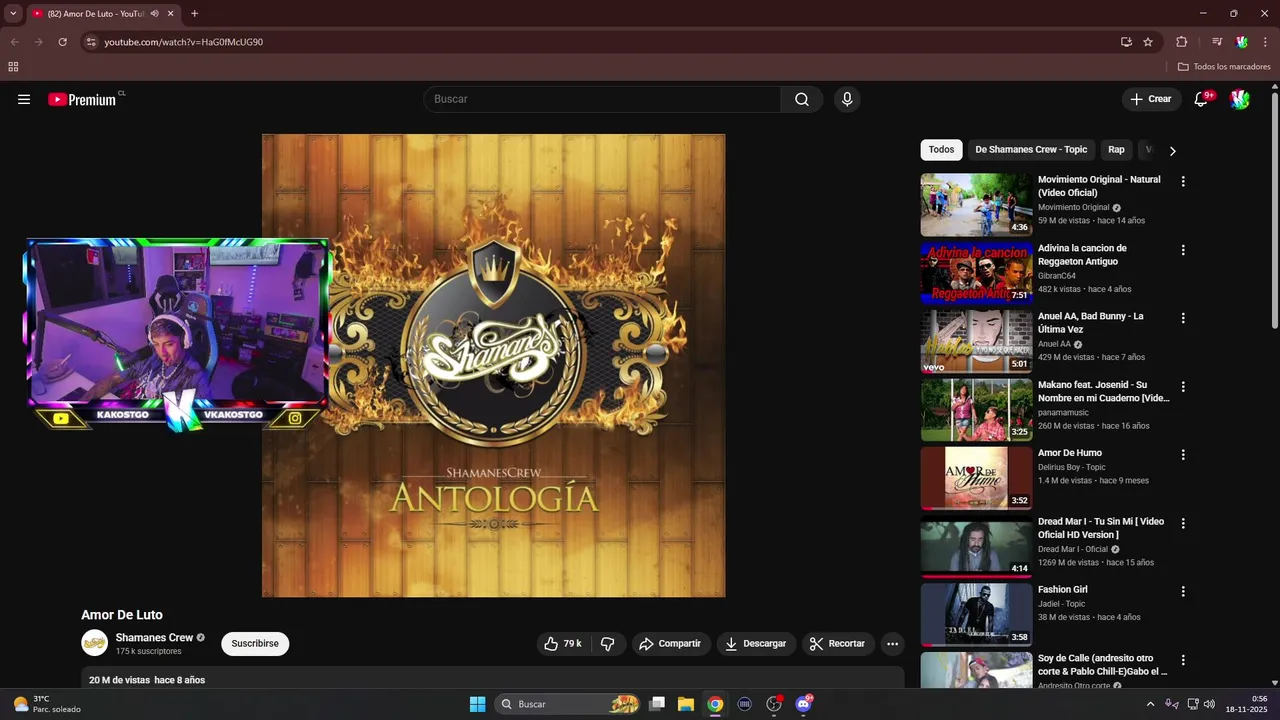1280x720 pixels.
Task: Select De Shamanes Crew - Topic chip
Action: (1031, 150)
